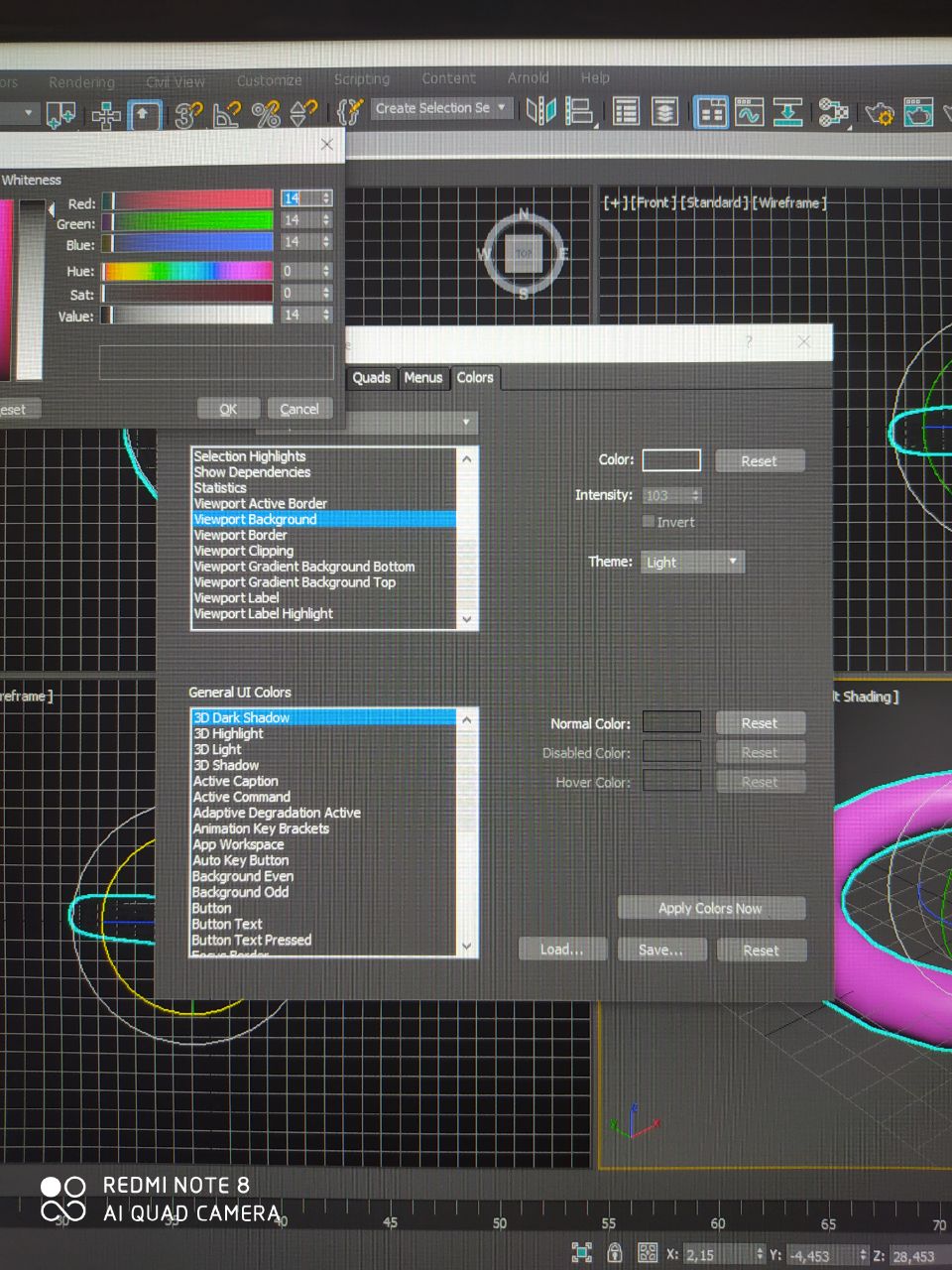Select the Select and Manipulate tool
952x1270 pixels.
tap(105, 115)
